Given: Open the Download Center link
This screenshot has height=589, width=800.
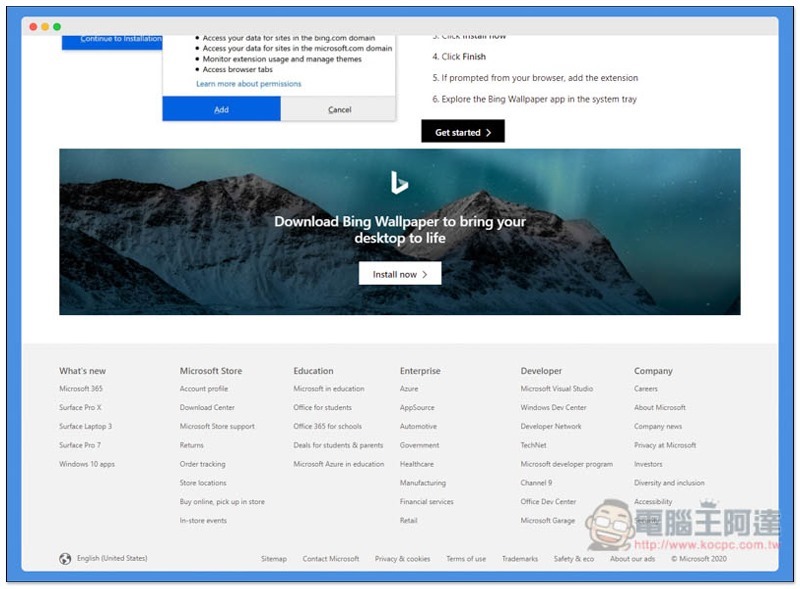Looking at the screenshot, I should point(207,407).
